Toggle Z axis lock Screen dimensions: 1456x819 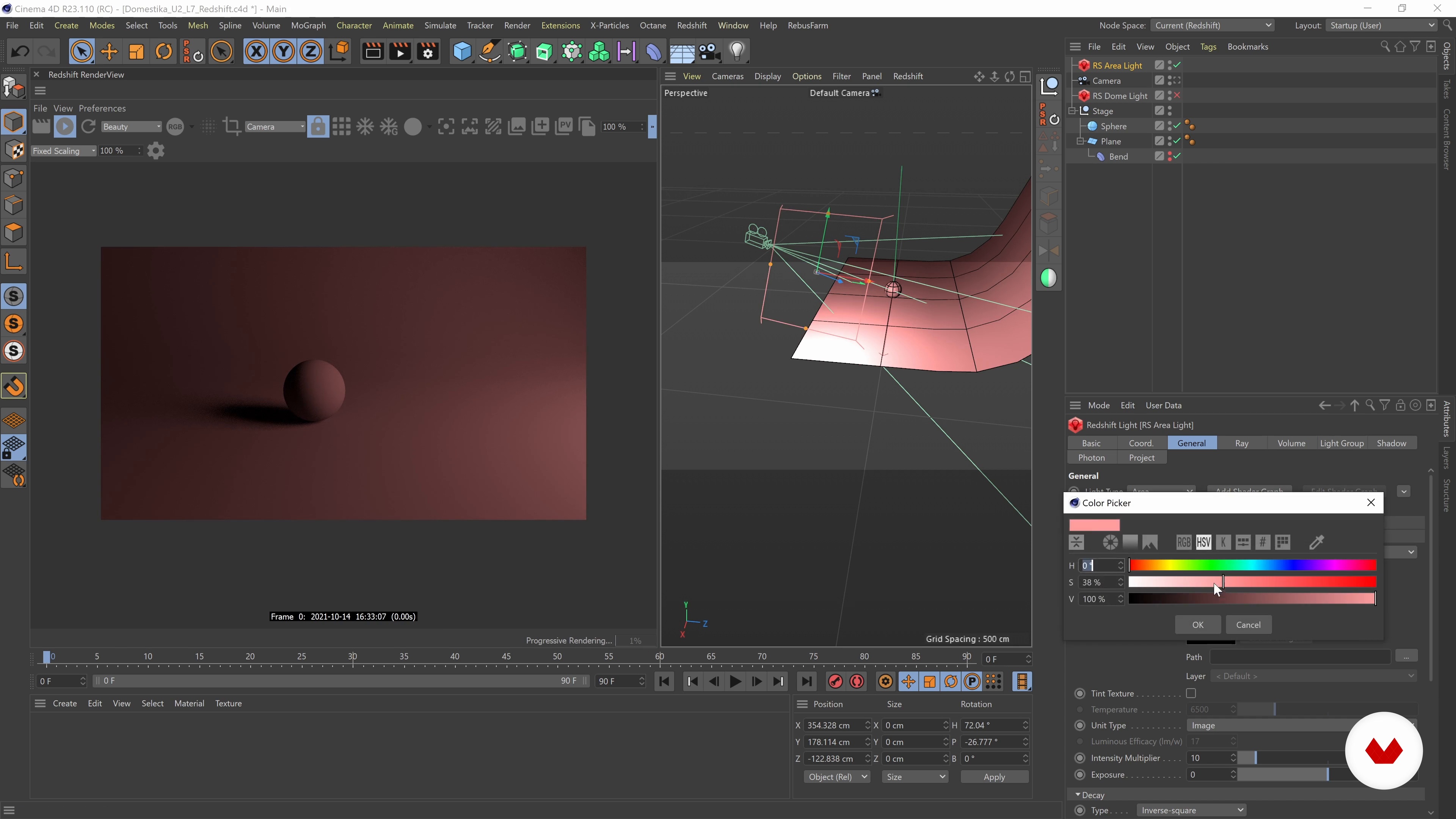311,52
